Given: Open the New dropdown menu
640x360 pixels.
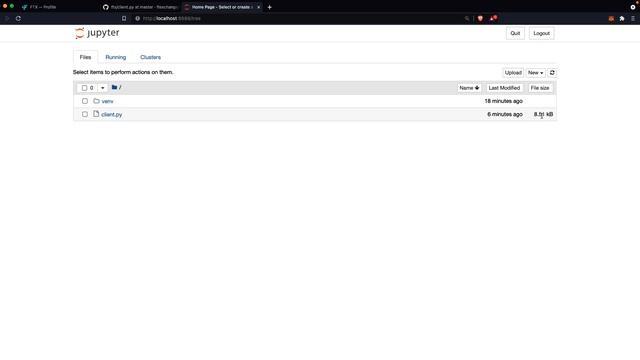Looking at the screenshot, I should pos(536,73).
